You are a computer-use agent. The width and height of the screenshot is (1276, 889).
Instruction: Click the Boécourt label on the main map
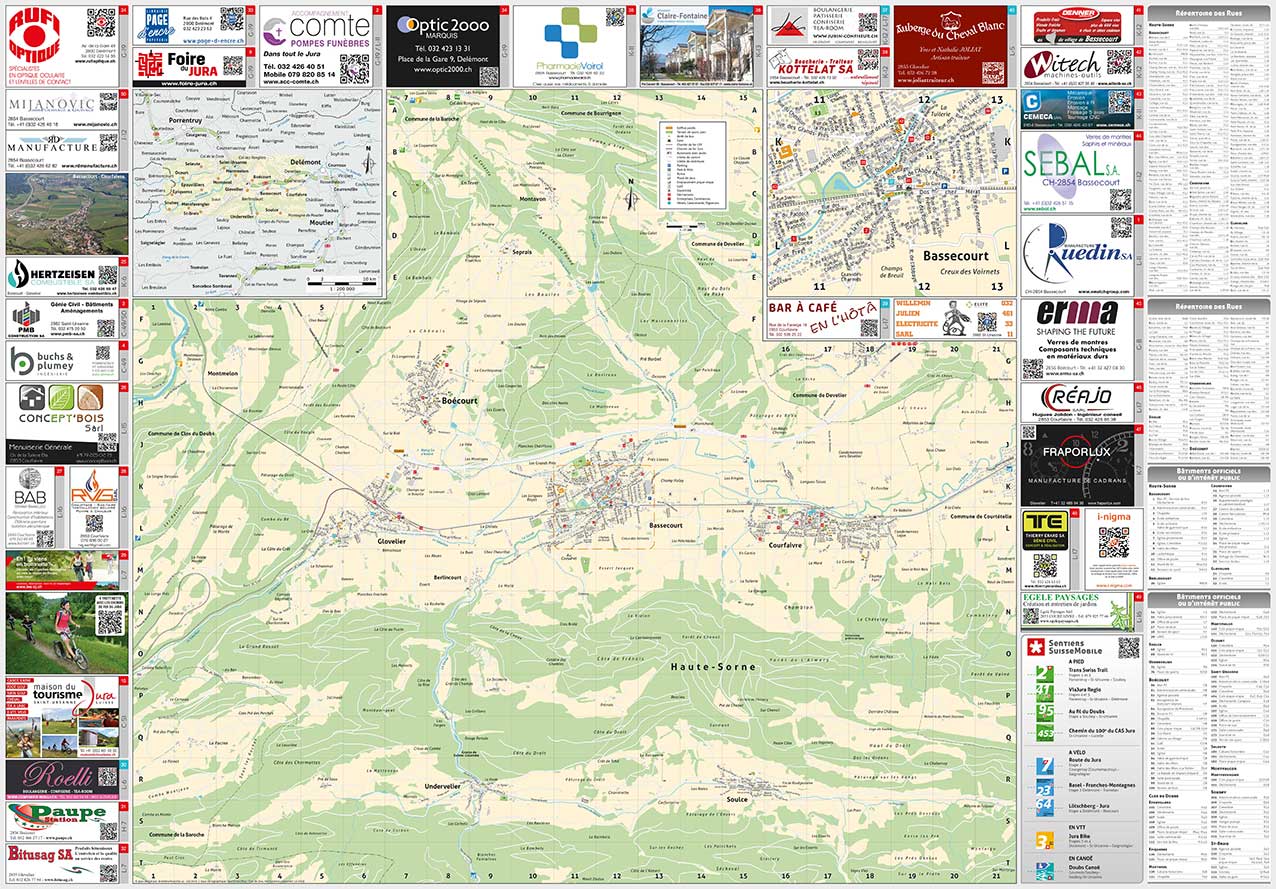tap(460, 401)
